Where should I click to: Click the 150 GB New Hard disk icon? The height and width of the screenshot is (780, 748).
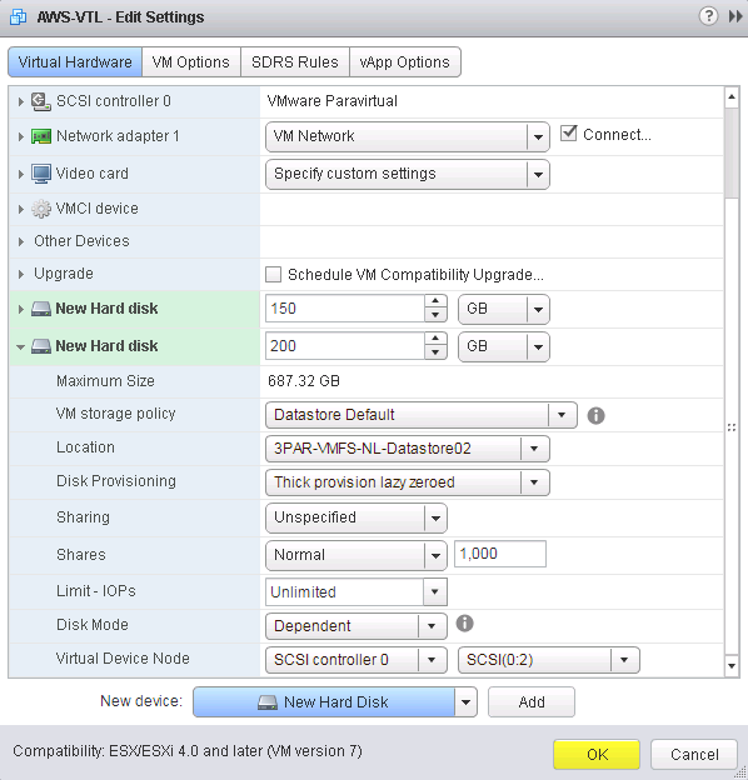tap(41, 309)
